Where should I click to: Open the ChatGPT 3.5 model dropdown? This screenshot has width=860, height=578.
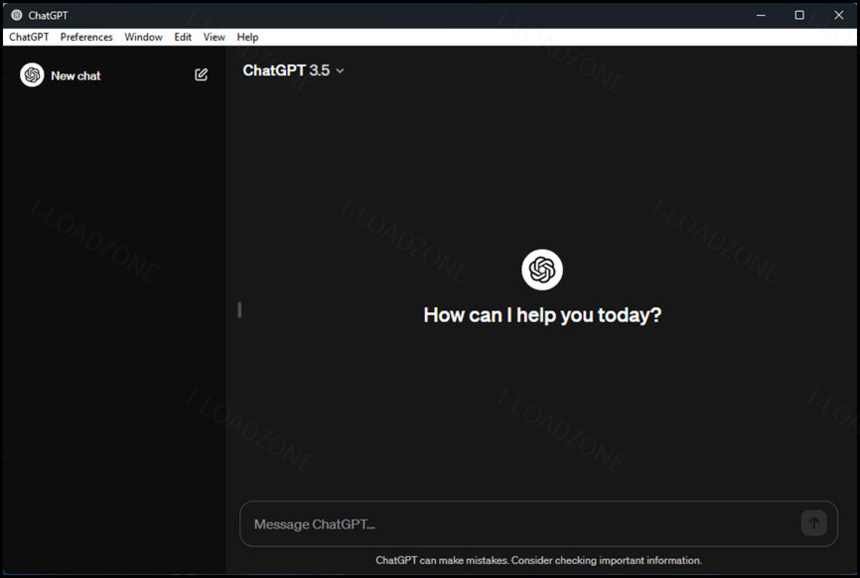[x=293, y=71]
